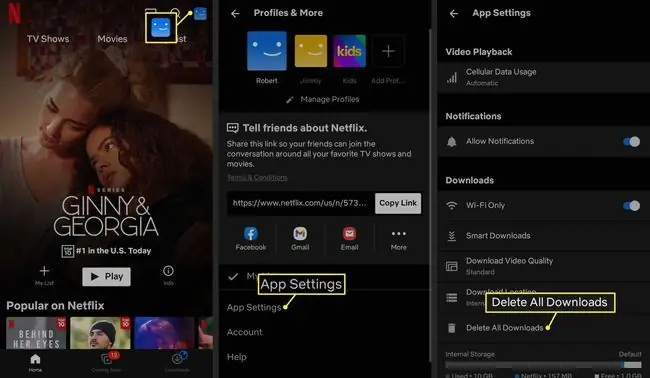The width and height of the screenshot is (650, 378).
Task: Tap the trash can icon
Action: (x=452, y=328)
